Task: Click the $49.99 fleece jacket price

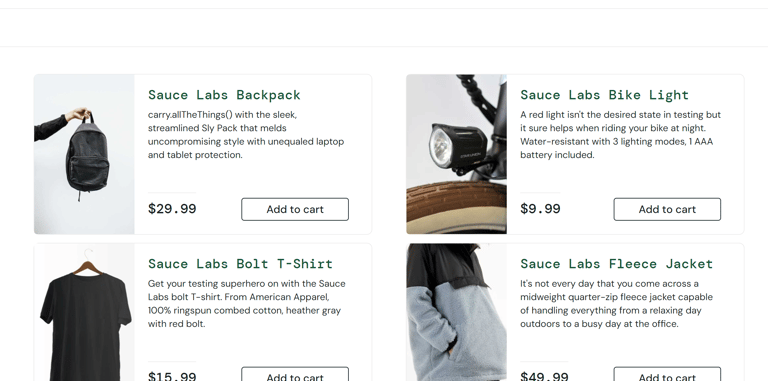Action: [545, 376]
